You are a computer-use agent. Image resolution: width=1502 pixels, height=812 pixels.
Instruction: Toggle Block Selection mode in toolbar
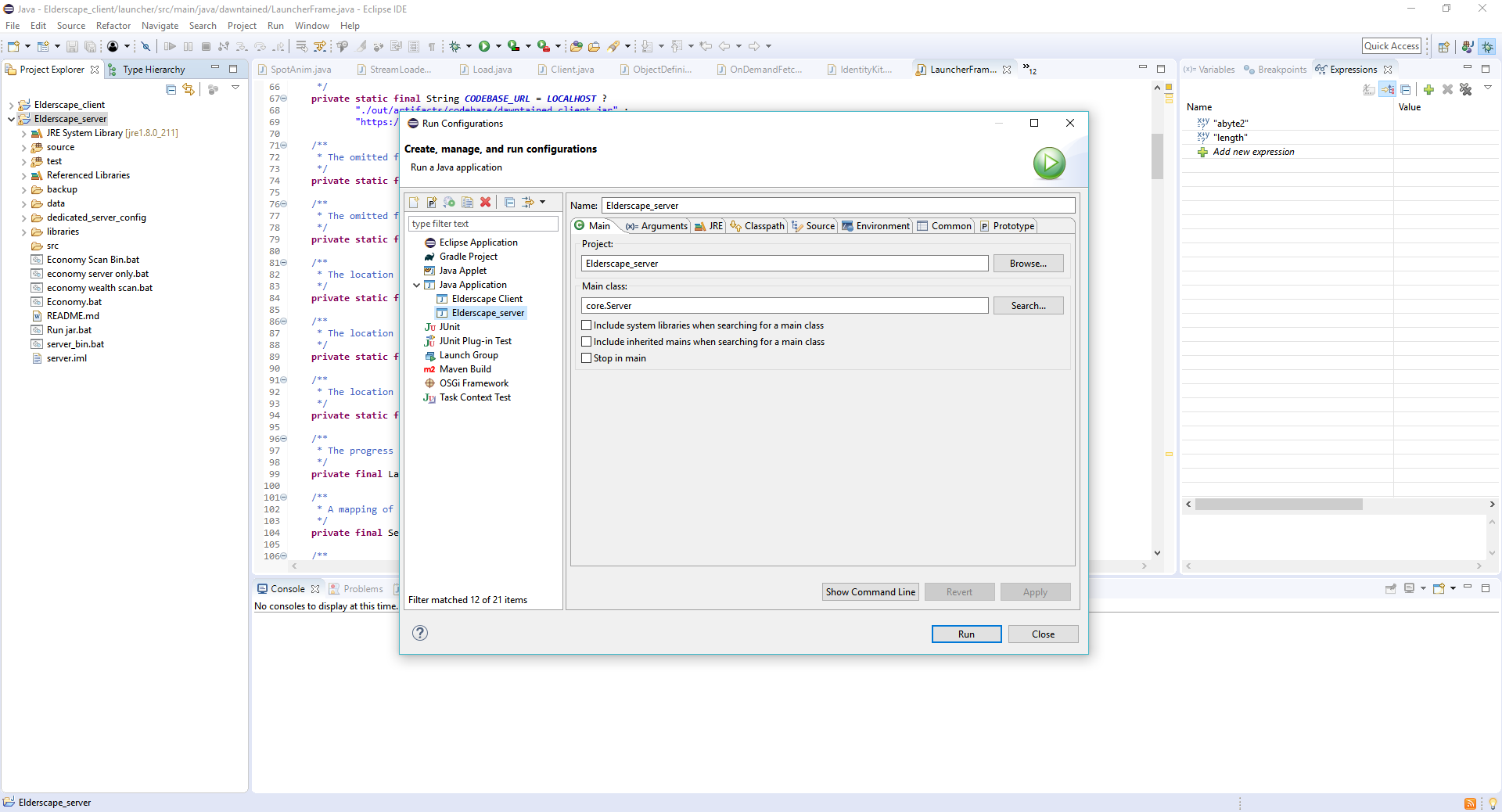pyautogui.click(x=414, y=47)
